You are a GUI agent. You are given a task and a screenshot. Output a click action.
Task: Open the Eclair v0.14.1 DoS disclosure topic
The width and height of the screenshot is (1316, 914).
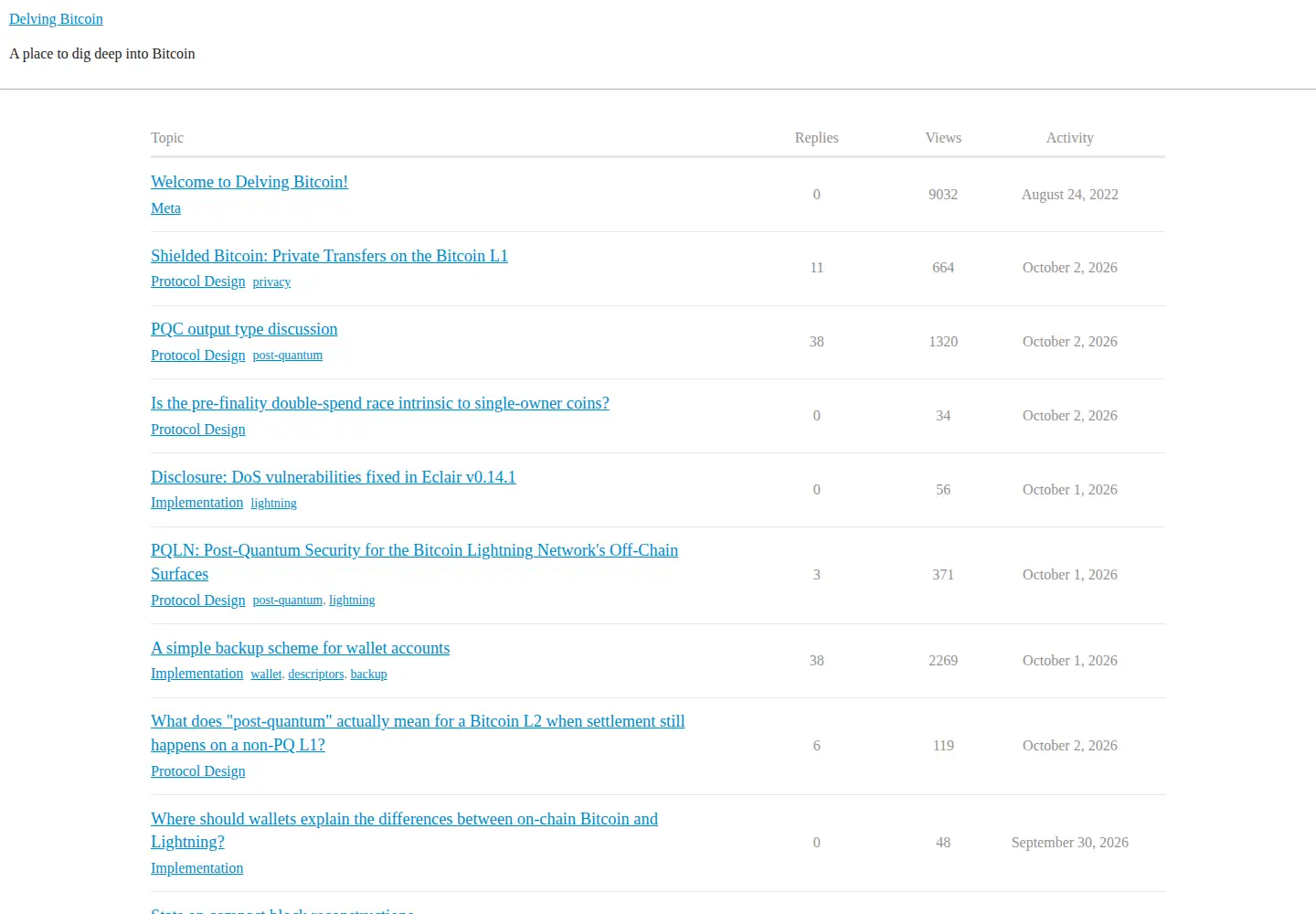334,477
